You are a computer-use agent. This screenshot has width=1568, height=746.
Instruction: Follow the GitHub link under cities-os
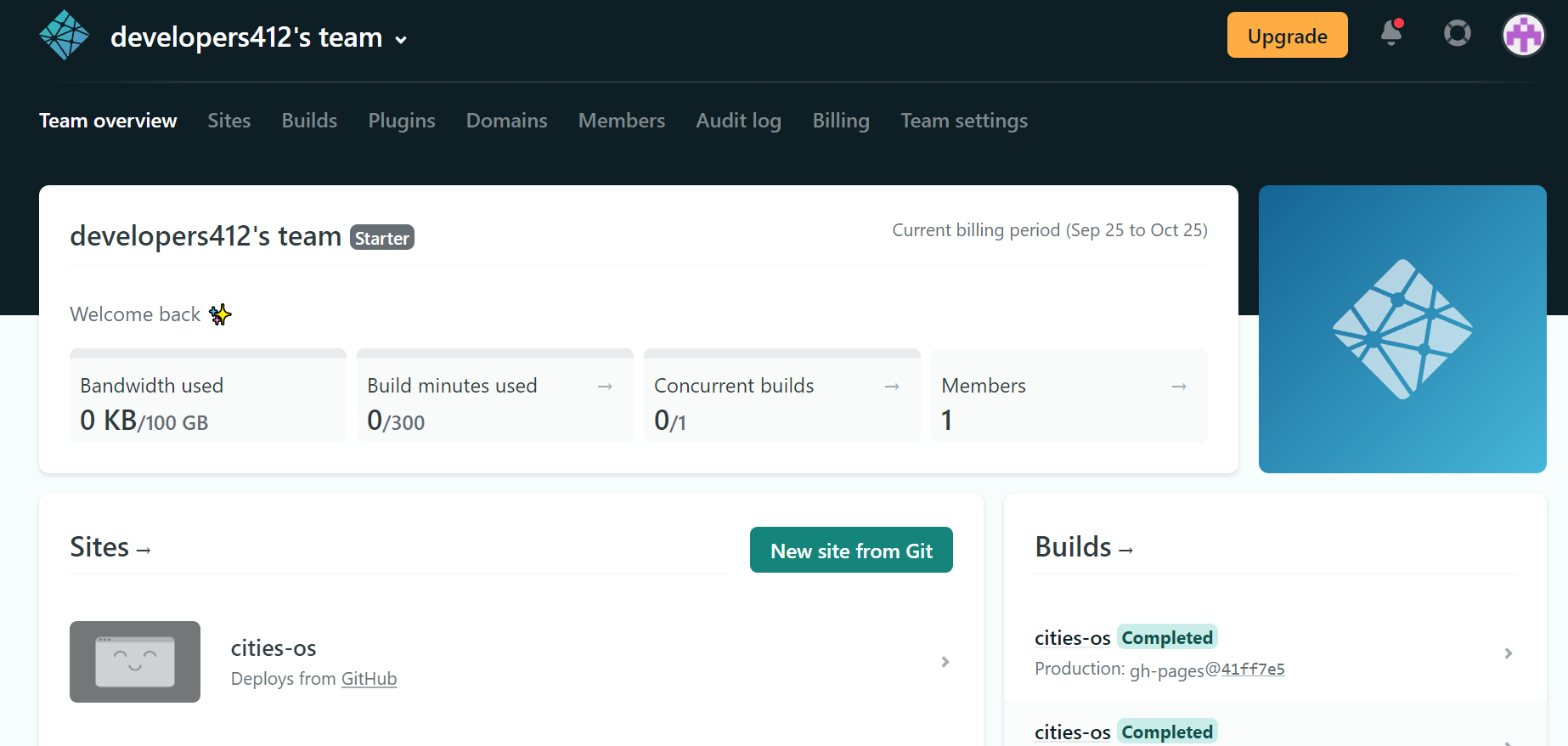pos(369,679)
